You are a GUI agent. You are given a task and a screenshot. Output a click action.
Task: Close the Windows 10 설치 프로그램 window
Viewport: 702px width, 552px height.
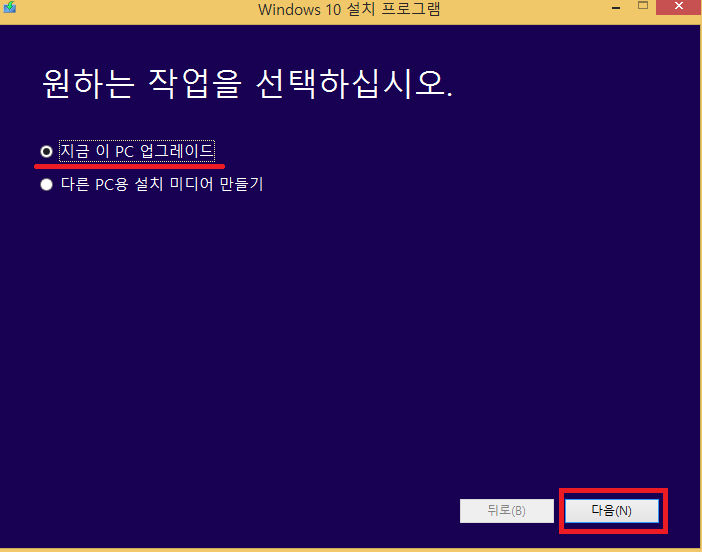click(x=679, y=7)
